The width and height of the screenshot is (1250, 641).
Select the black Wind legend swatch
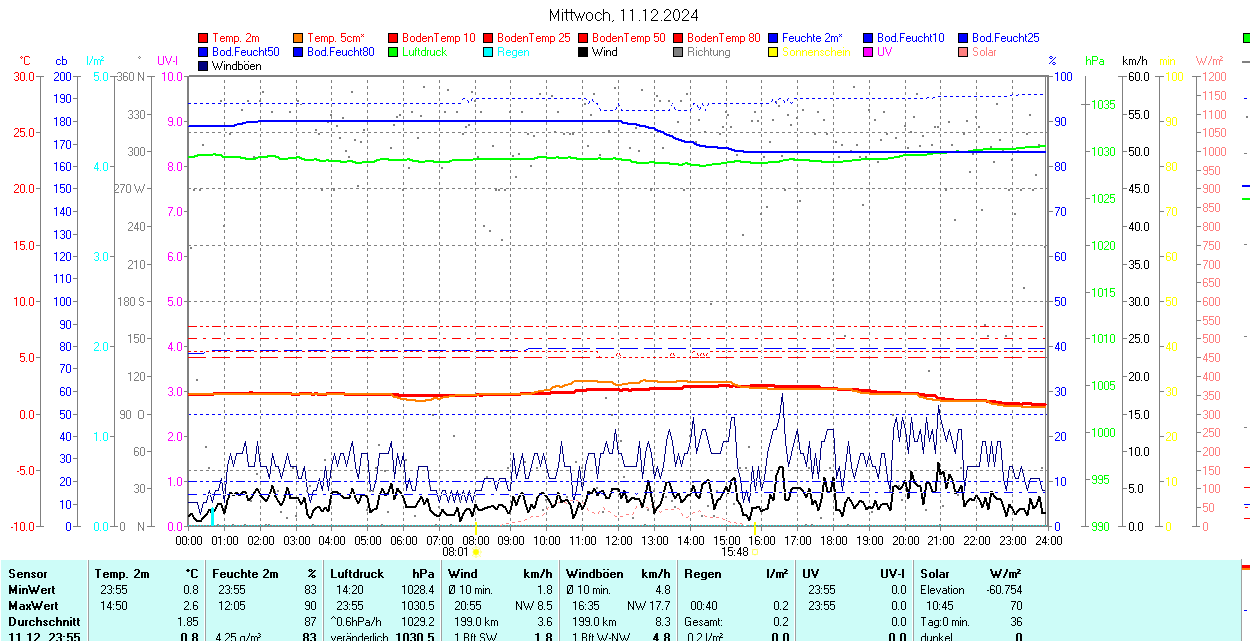[x=584, y=52]
